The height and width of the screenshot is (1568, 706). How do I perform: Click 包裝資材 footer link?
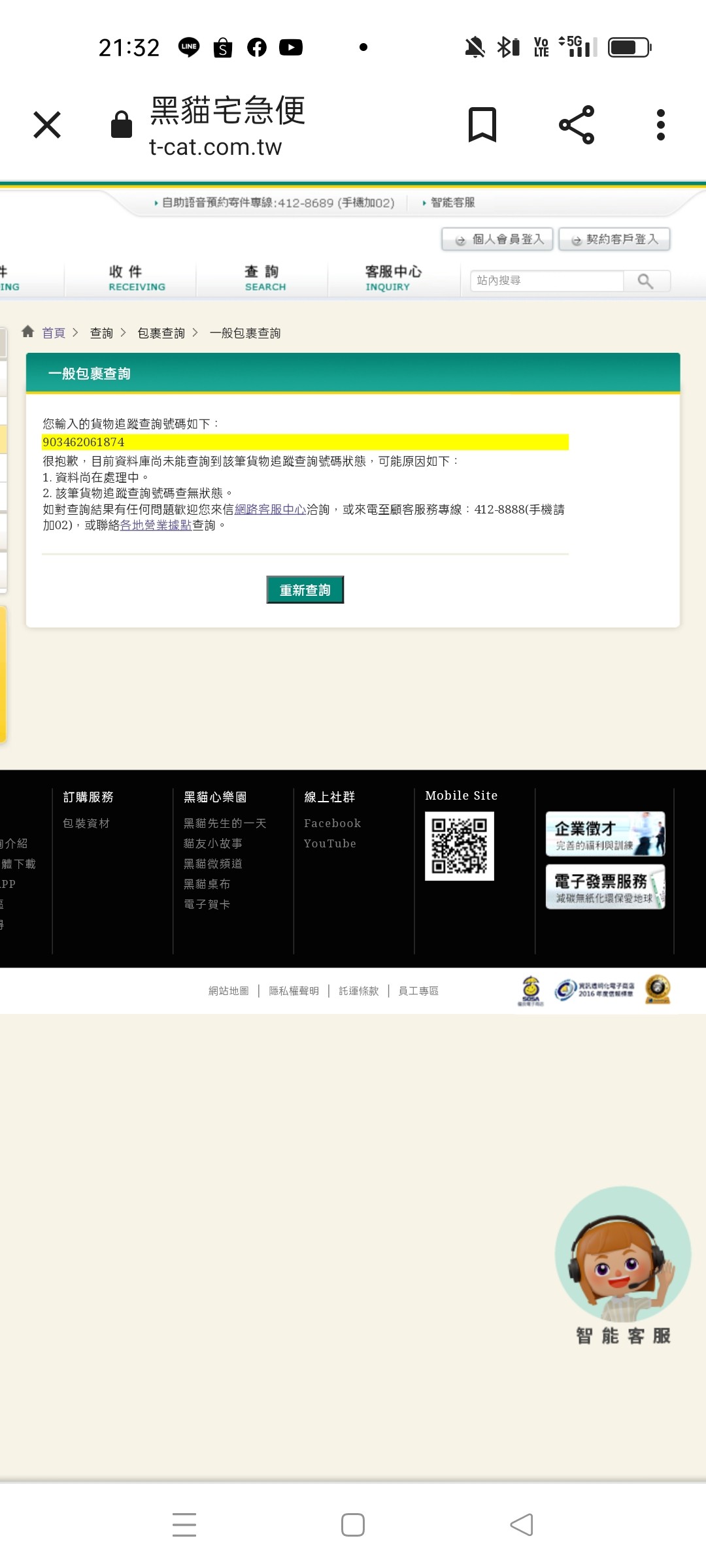click(86, 824)
